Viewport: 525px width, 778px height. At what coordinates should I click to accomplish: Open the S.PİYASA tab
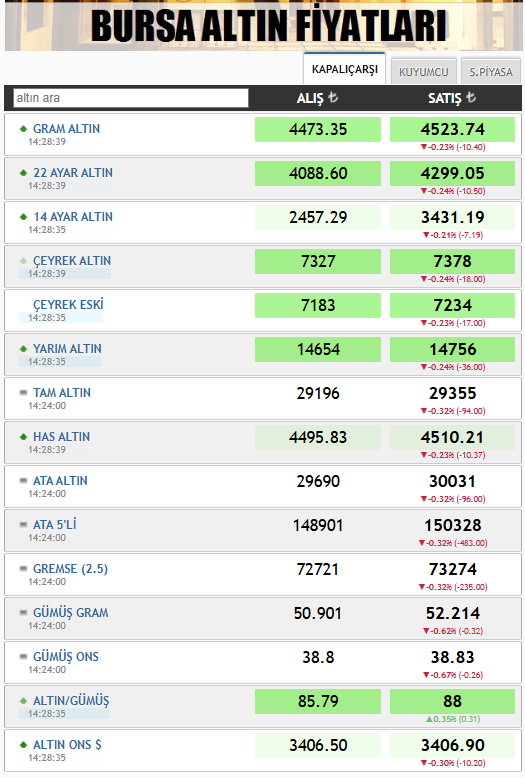point(491,72)
